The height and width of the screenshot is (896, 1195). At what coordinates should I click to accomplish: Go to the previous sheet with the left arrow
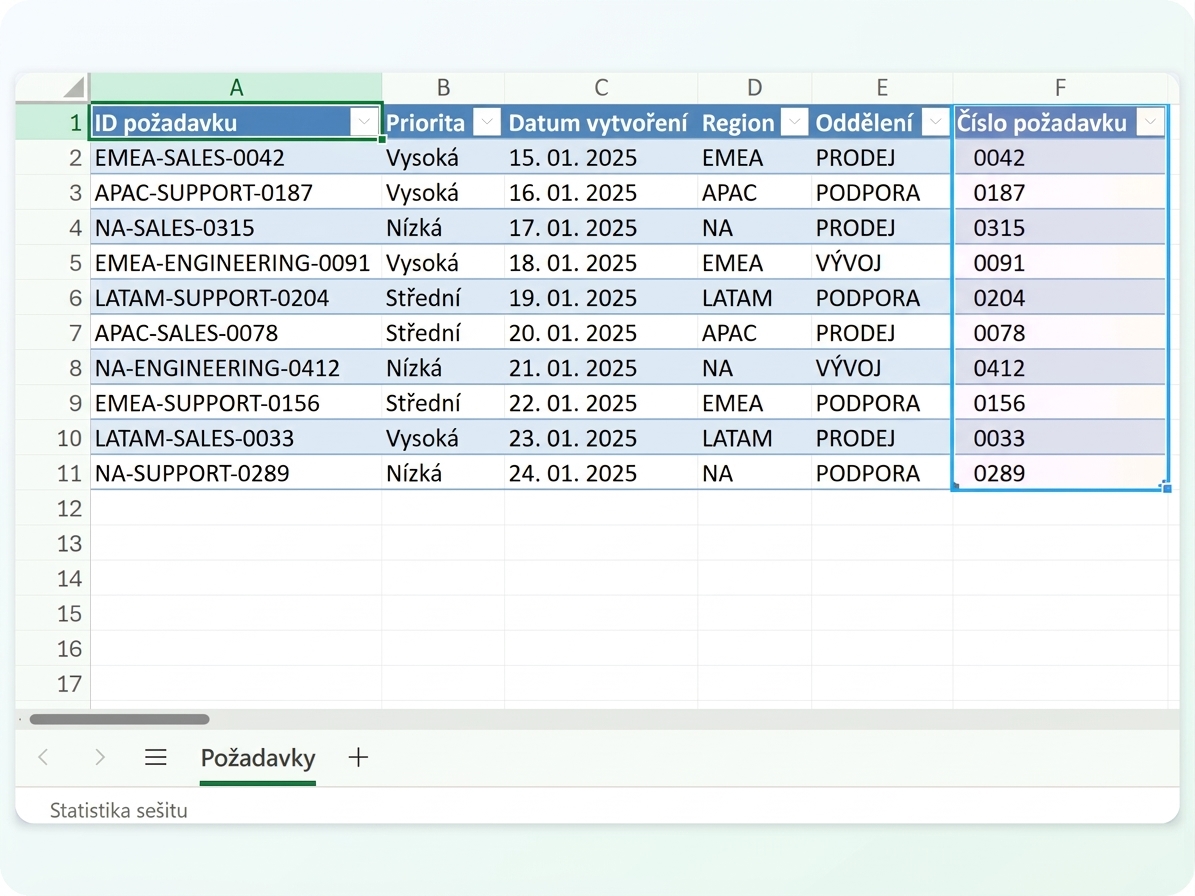point(43,757)
